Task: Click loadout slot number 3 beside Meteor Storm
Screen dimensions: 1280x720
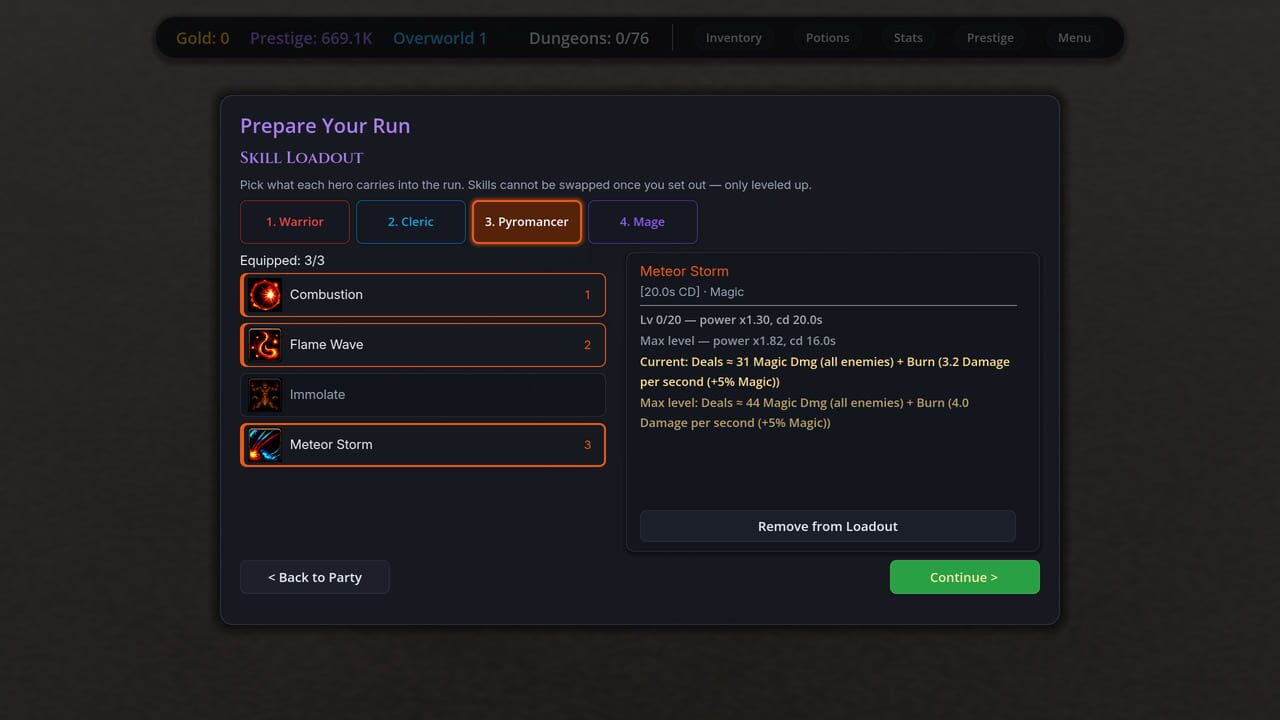Action: click(x=588, y=445)
